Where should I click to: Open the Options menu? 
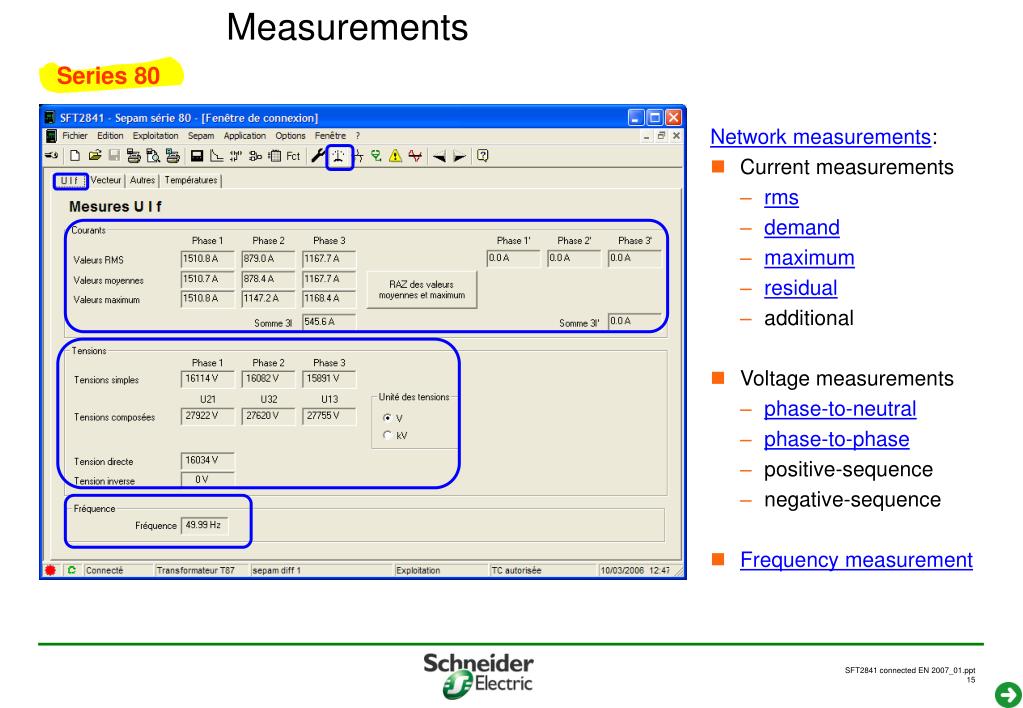[290, 136]
